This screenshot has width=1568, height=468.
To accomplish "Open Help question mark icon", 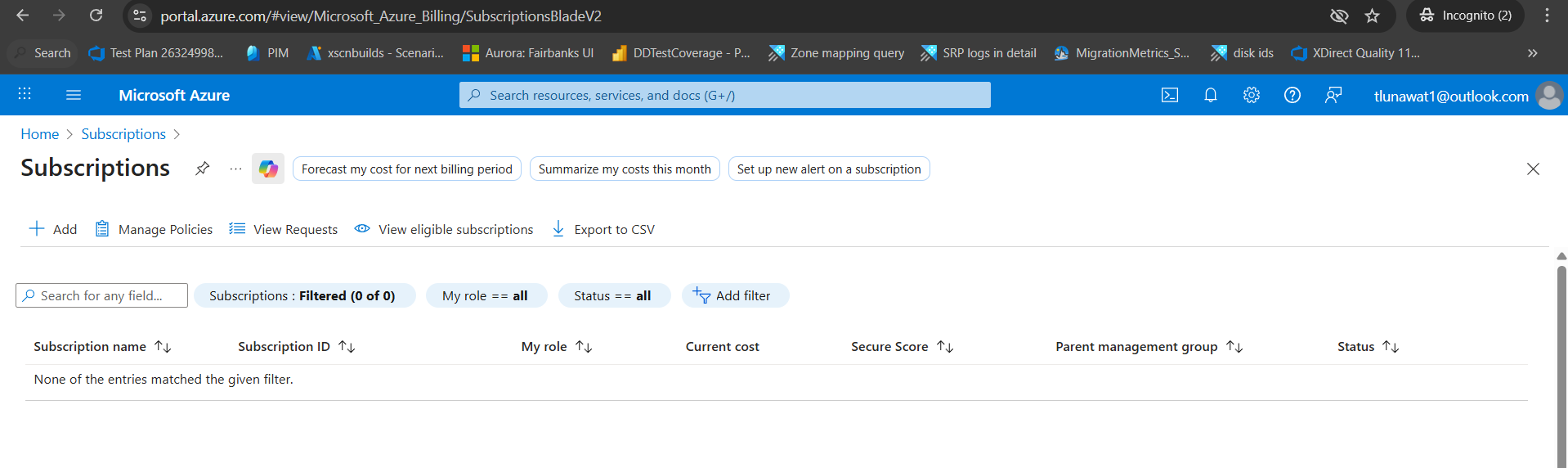I will [x=1292, y=95].
